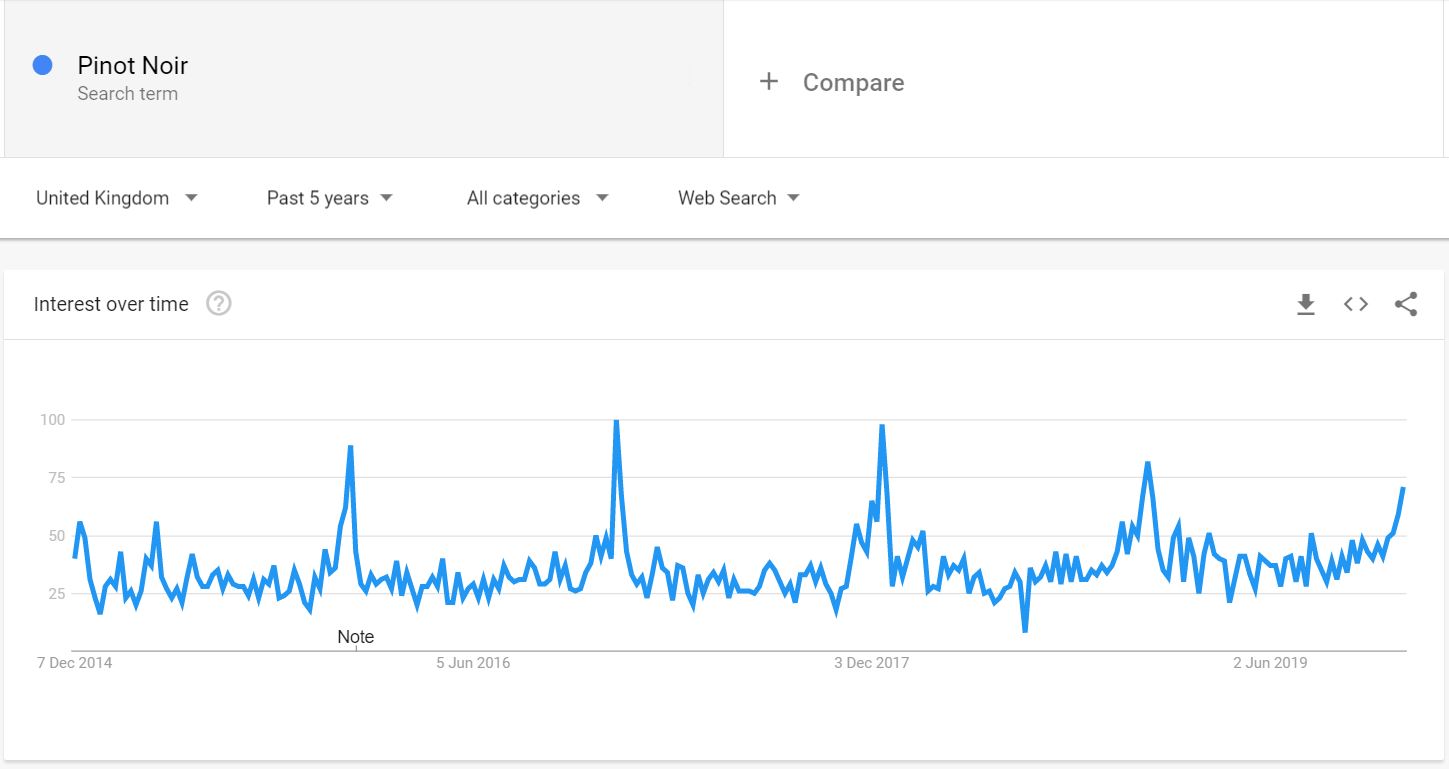
Task: Click the last data point on the line
Action: [1403, 488]
